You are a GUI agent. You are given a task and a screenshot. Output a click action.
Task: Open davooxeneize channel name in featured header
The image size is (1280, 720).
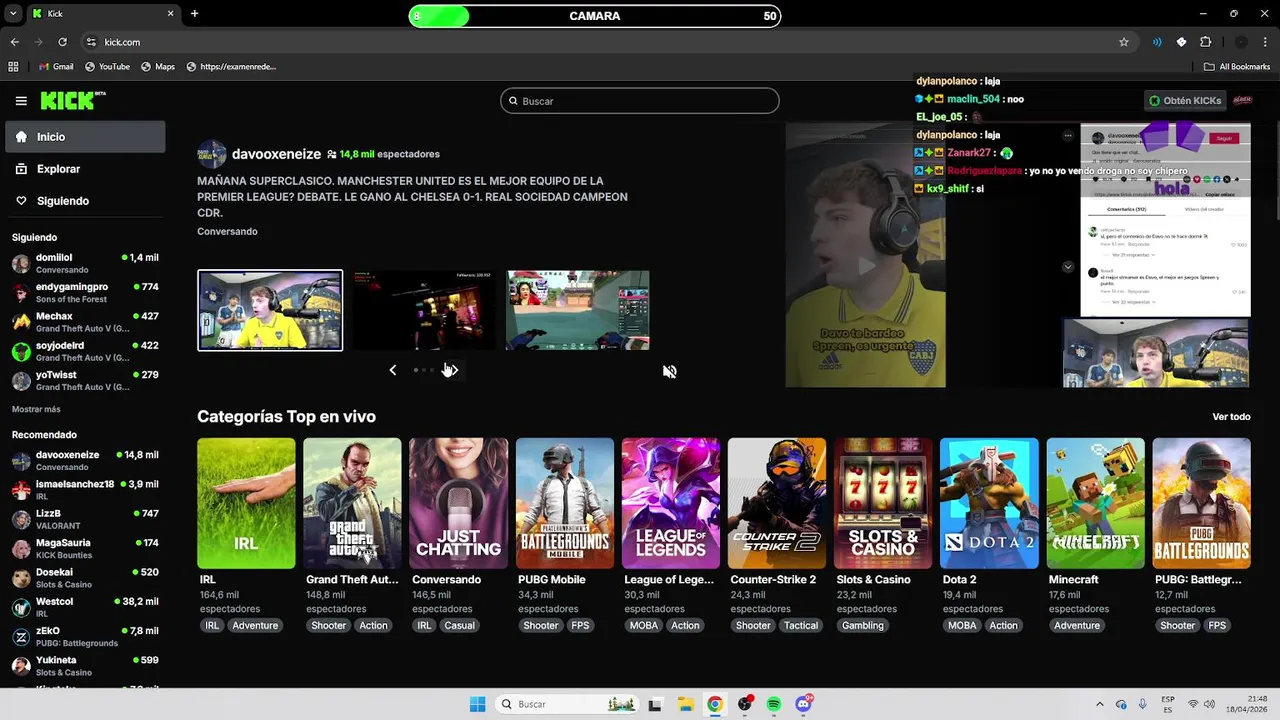click(x=276, y=154)
